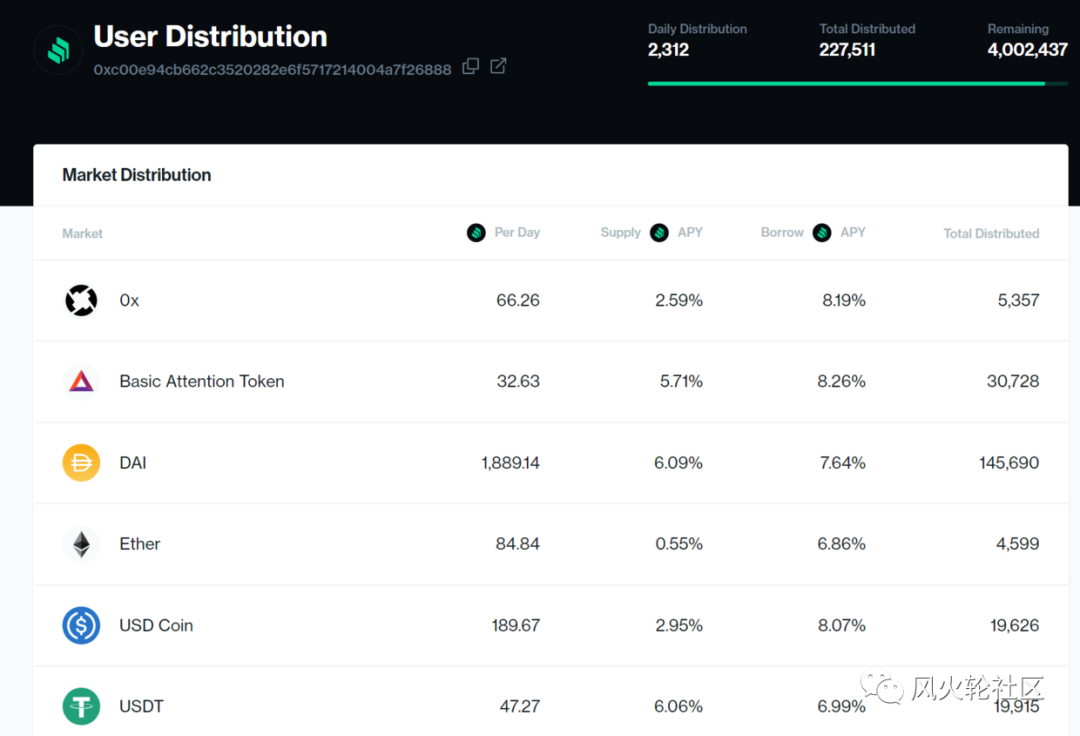Image resolution: width=1080 pixels, height=736 pixels.
Task: Click the DAI total distributed 145,690
Action: [x=1009, y=463]
